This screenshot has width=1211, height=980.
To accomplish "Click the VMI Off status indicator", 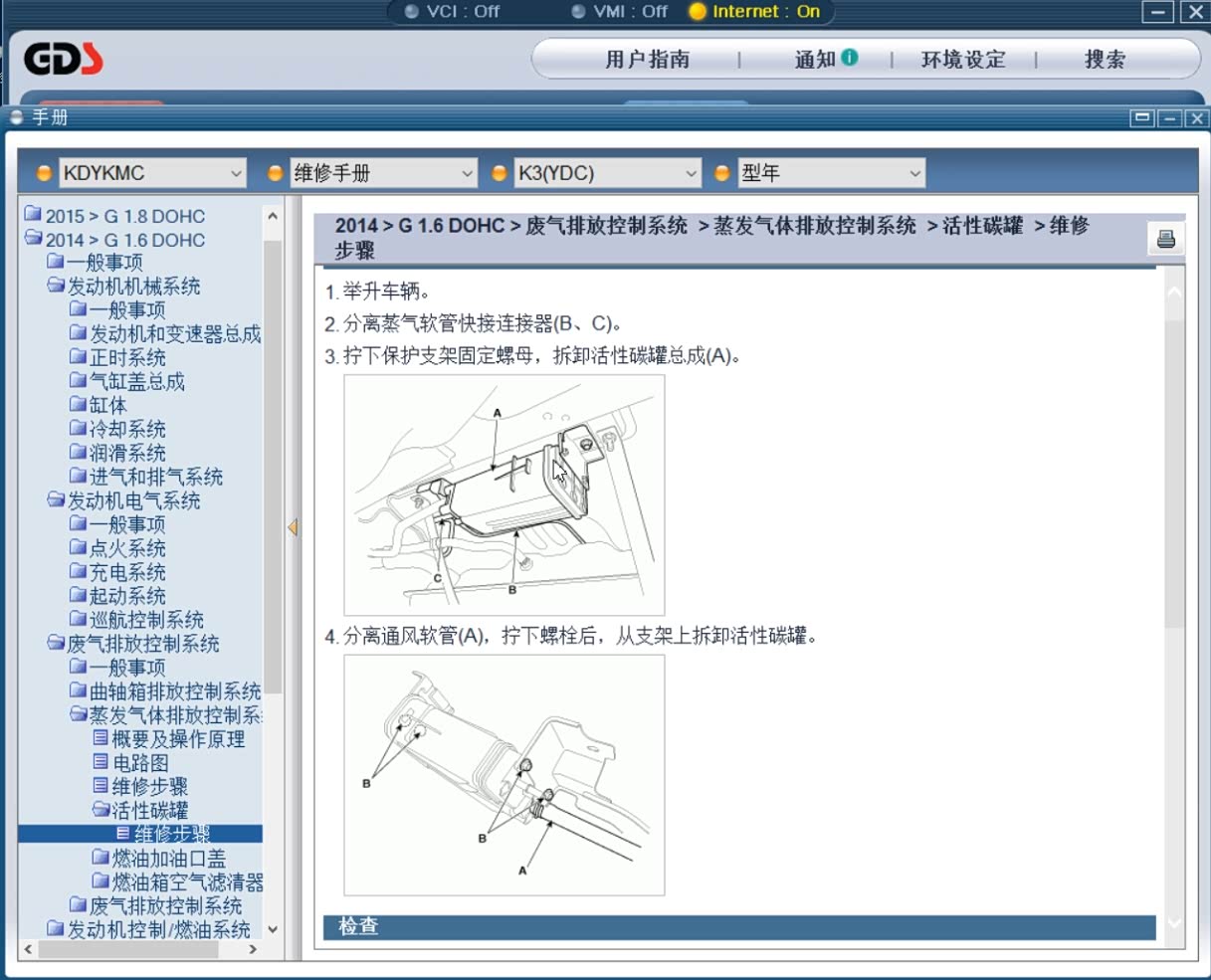I will 620,12.
